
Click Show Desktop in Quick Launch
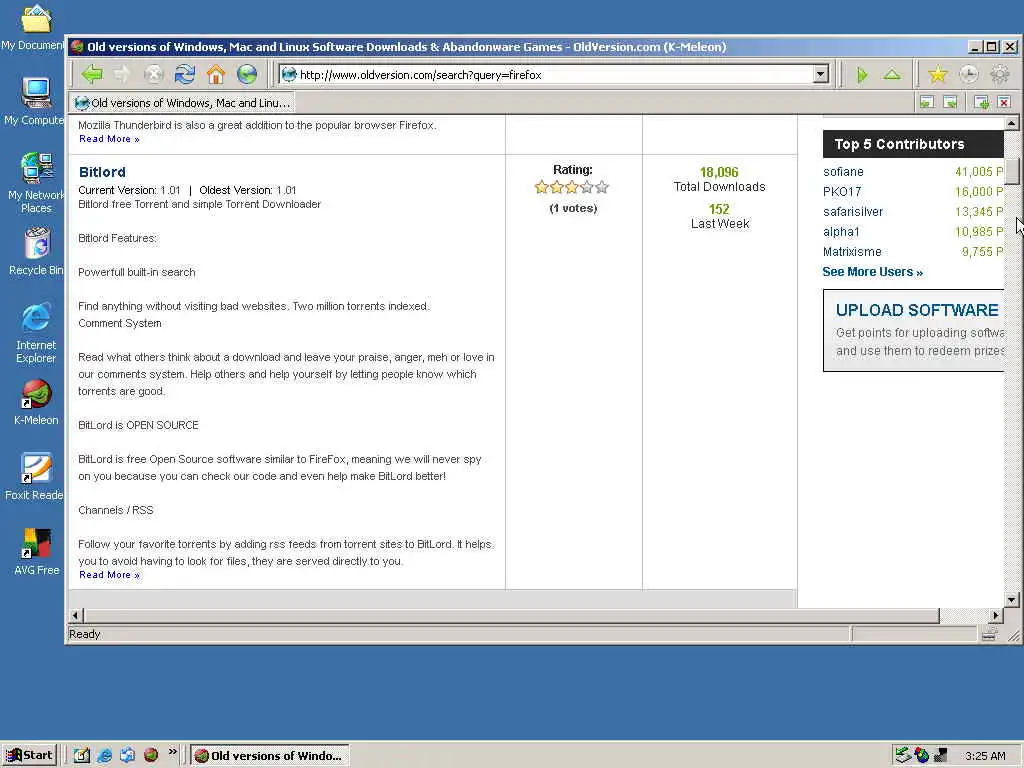81,755
